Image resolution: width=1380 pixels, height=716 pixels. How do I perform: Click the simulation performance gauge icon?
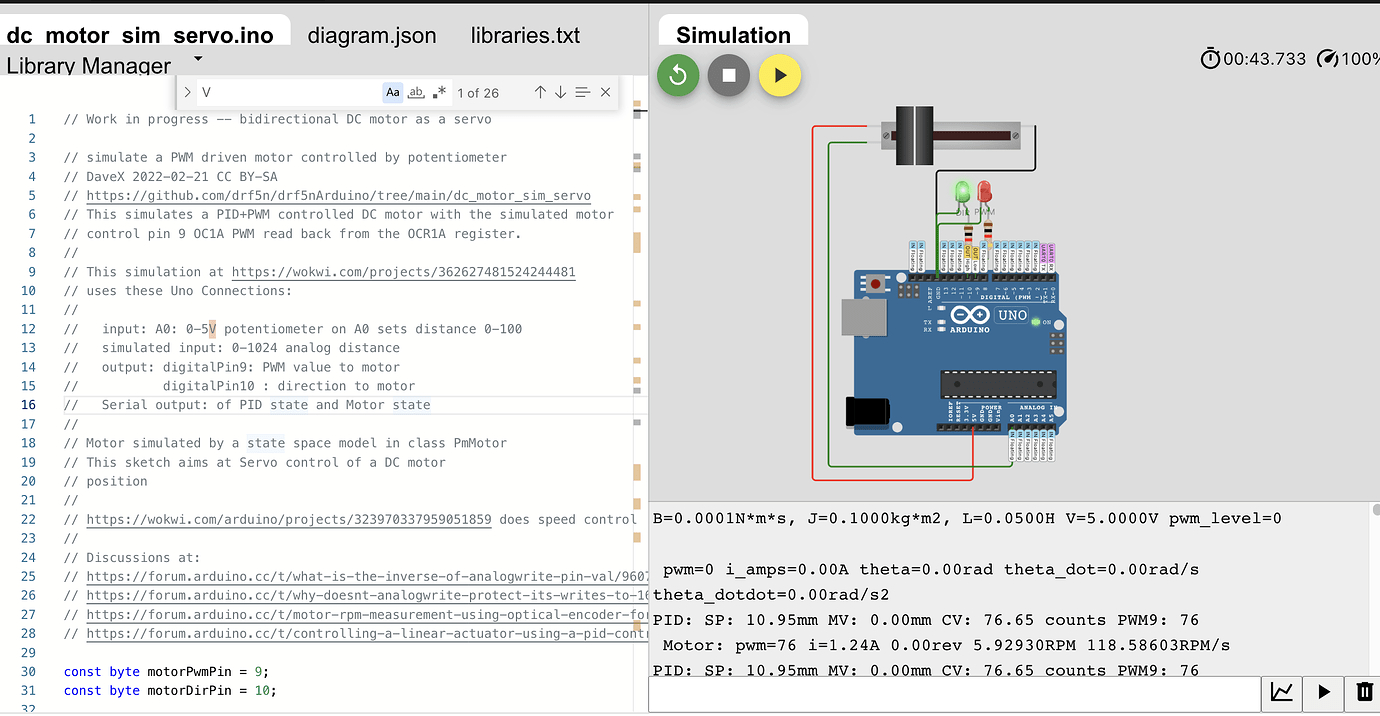click(x=1328, y=58)
